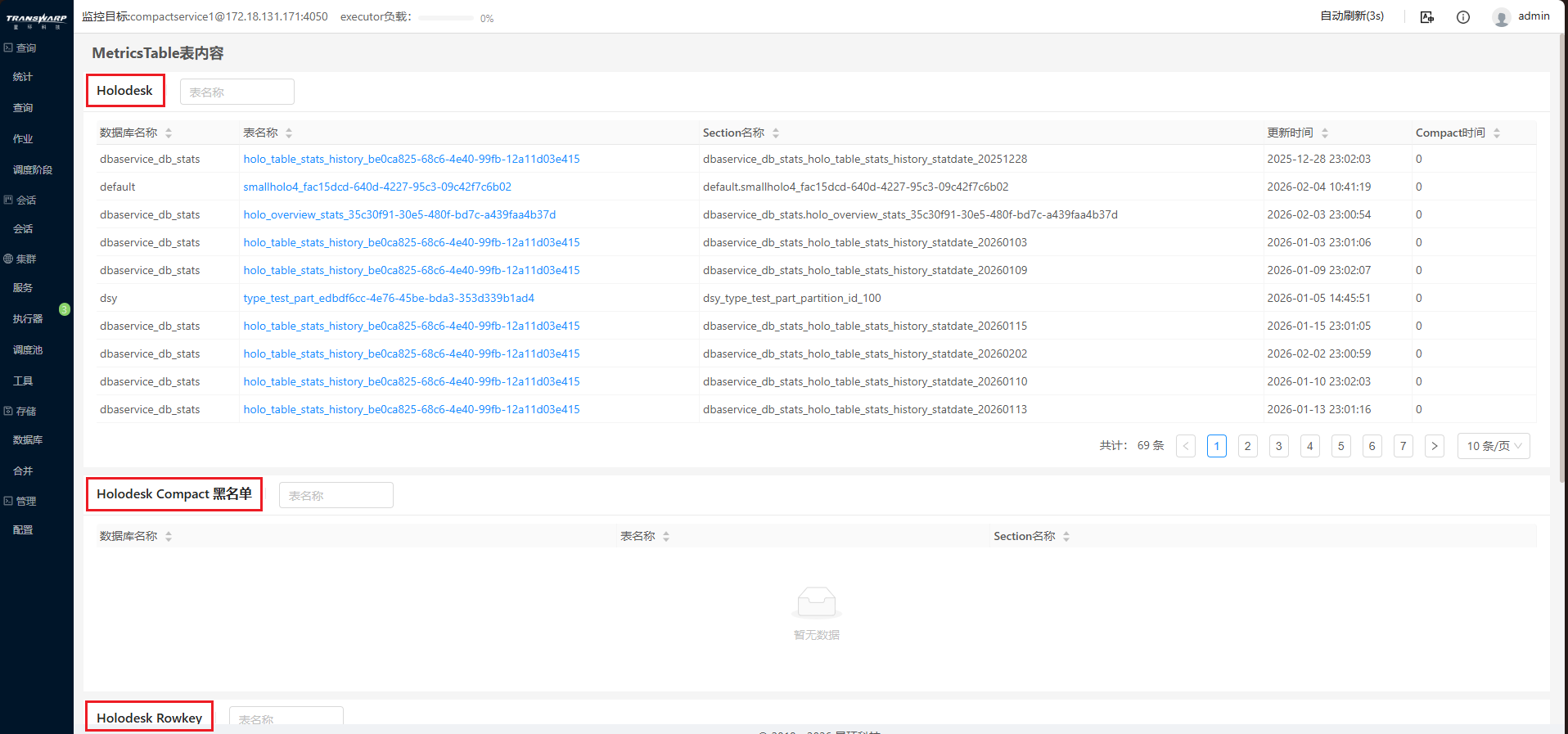
Task: Open the 10 条/页 page size dropdown
Action: (1493, 446)
